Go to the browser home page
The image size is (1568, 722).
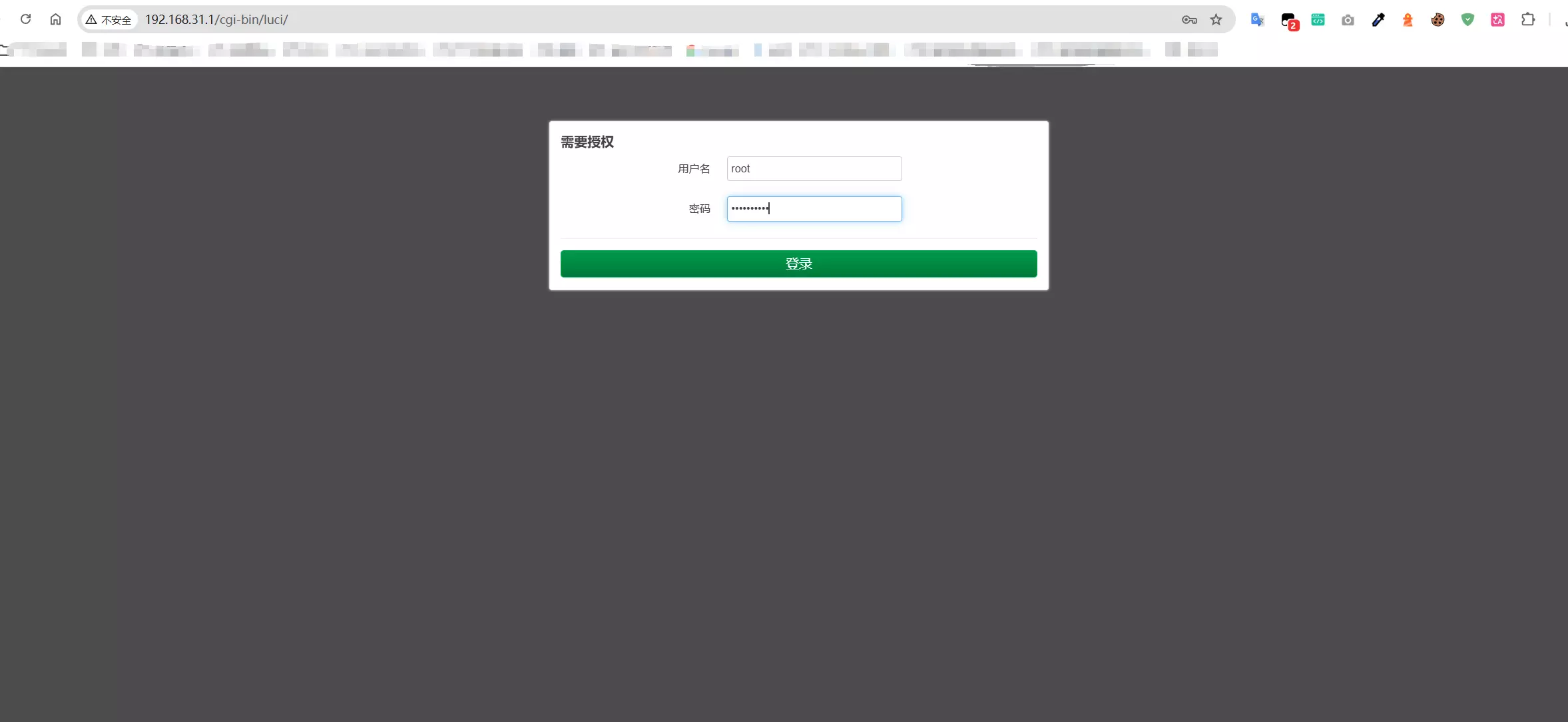tap(55, 19)
